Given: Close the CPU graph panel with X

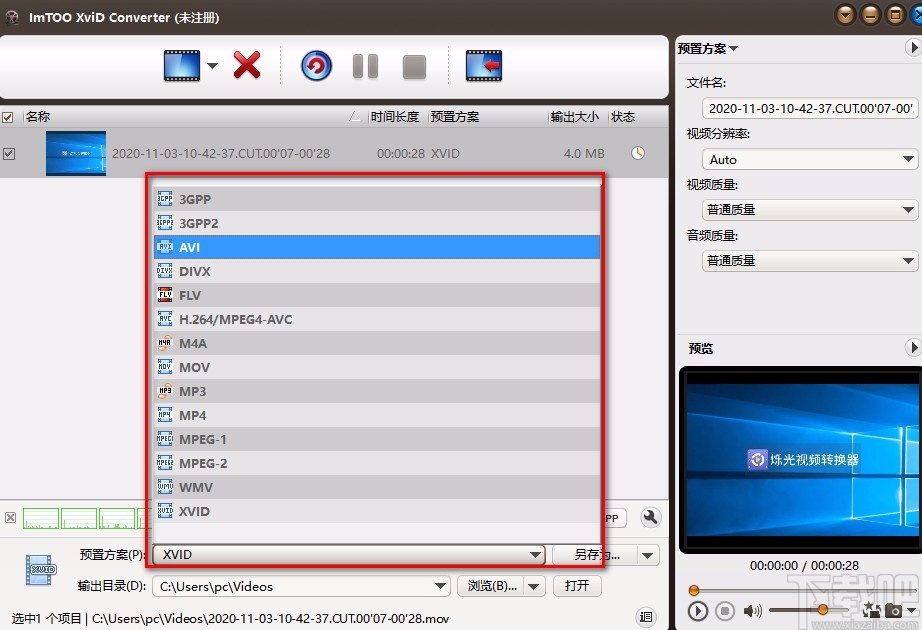Looking at the screenshot, I should tap(10, 518).
